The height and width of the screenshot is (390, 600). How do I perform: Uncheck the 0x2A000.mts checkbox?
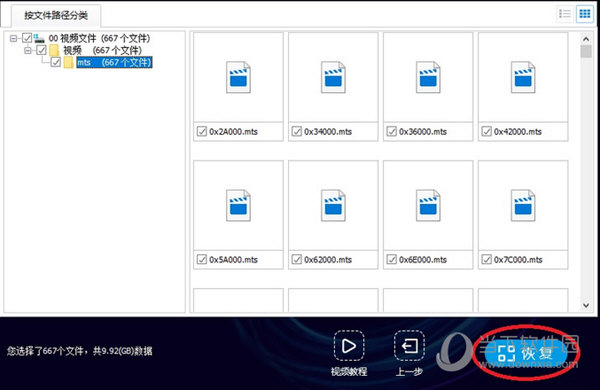click(202, 131)
